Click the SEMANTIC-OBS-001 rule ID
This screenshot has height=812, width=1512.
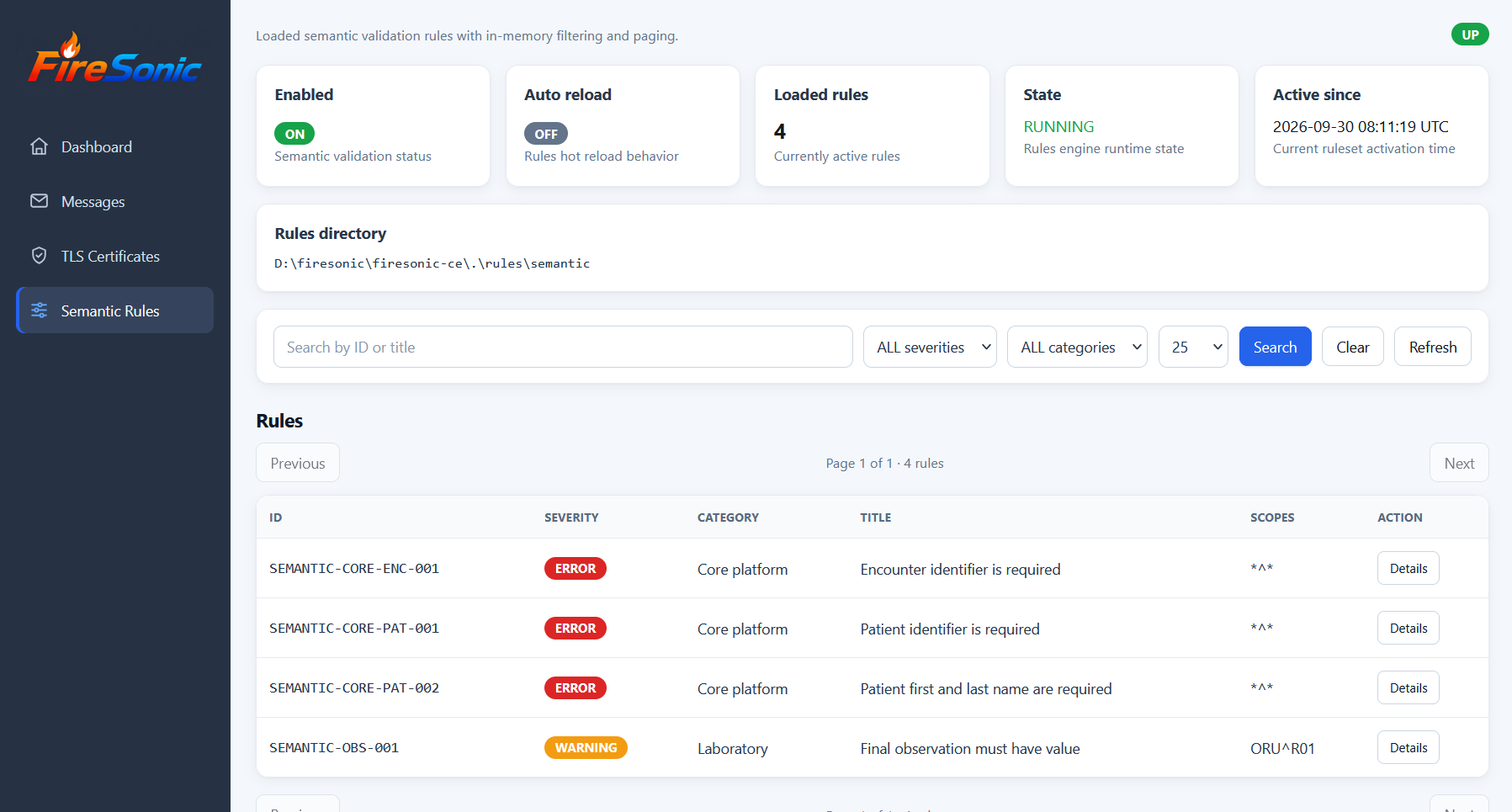[334, 747]
